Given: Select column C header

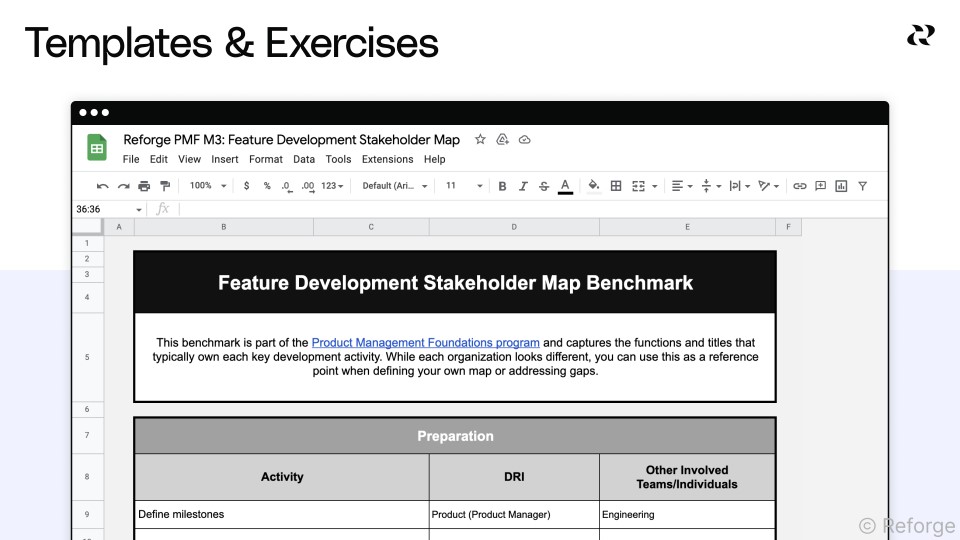Looking at the screenshot, I should [371, 227].
